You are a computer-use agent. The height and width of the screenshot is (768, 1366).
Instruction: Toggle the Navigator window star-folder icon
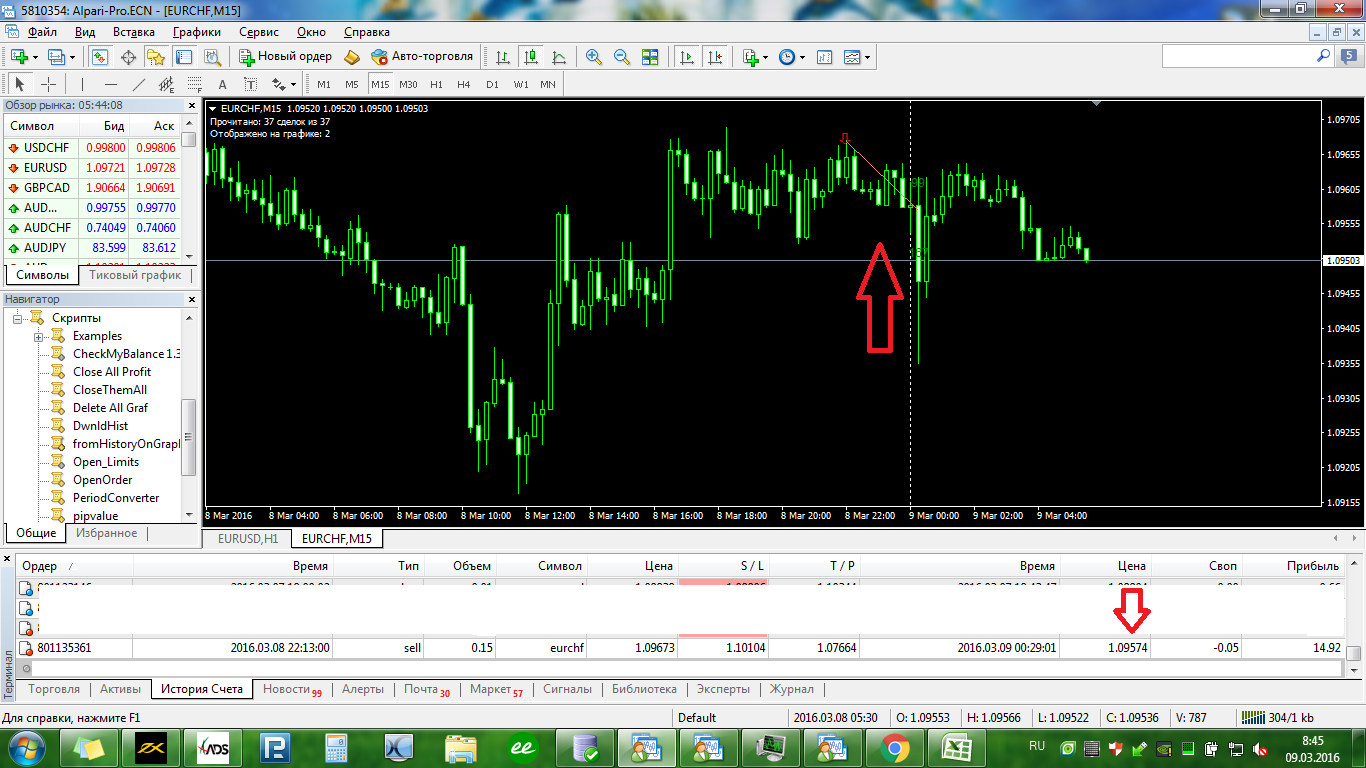[x=155, y=57]
